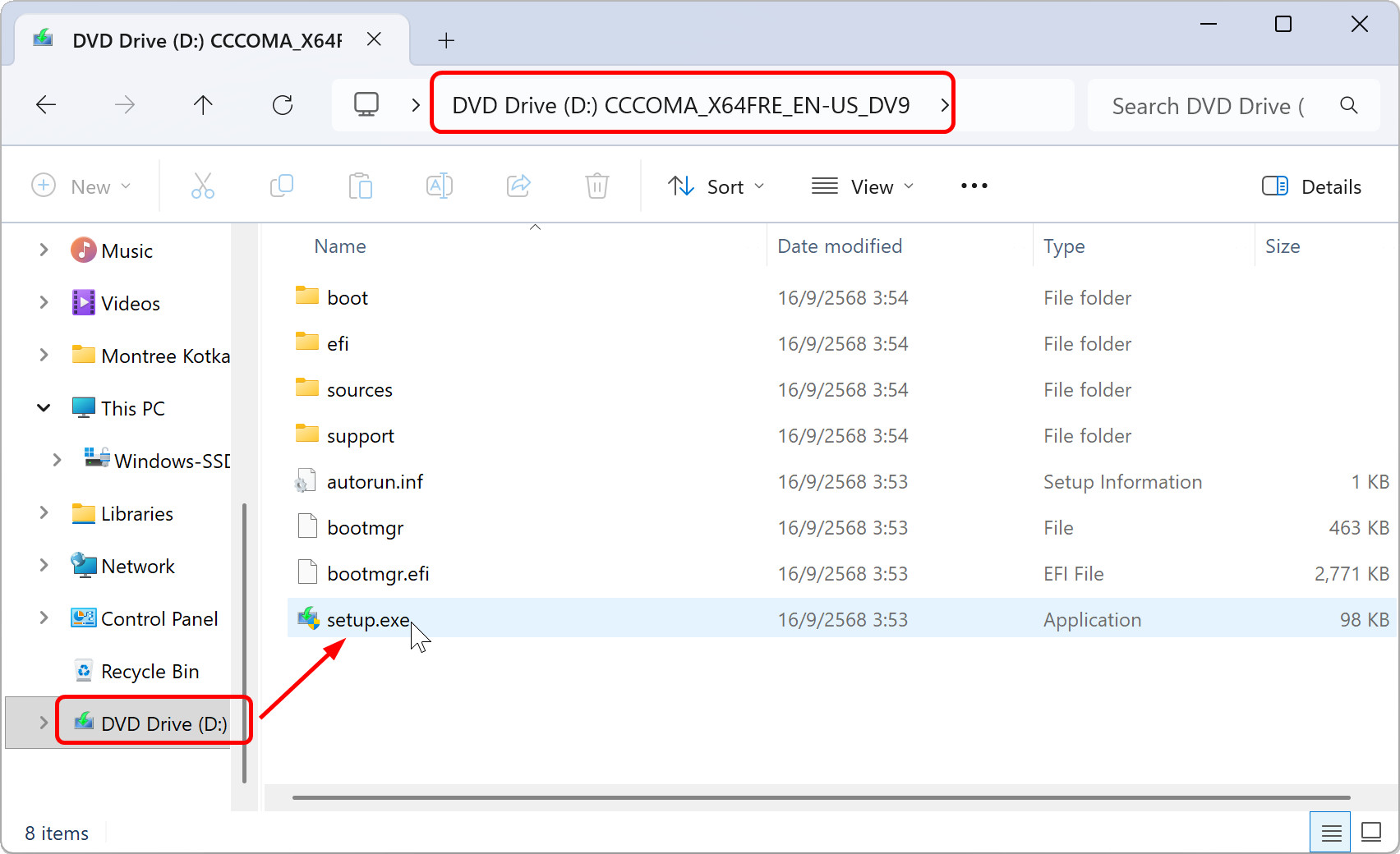Switch to details view layout
This screenshot has height=854, width=1400.
click(1329, 832)
